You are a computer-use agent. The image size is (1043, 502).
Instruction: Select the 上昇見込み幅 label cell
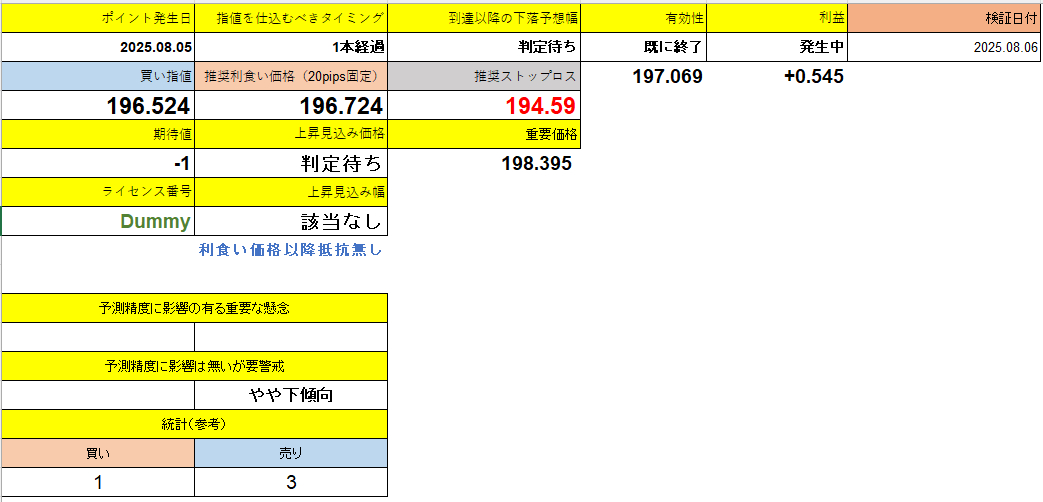[x=291, y=192]
